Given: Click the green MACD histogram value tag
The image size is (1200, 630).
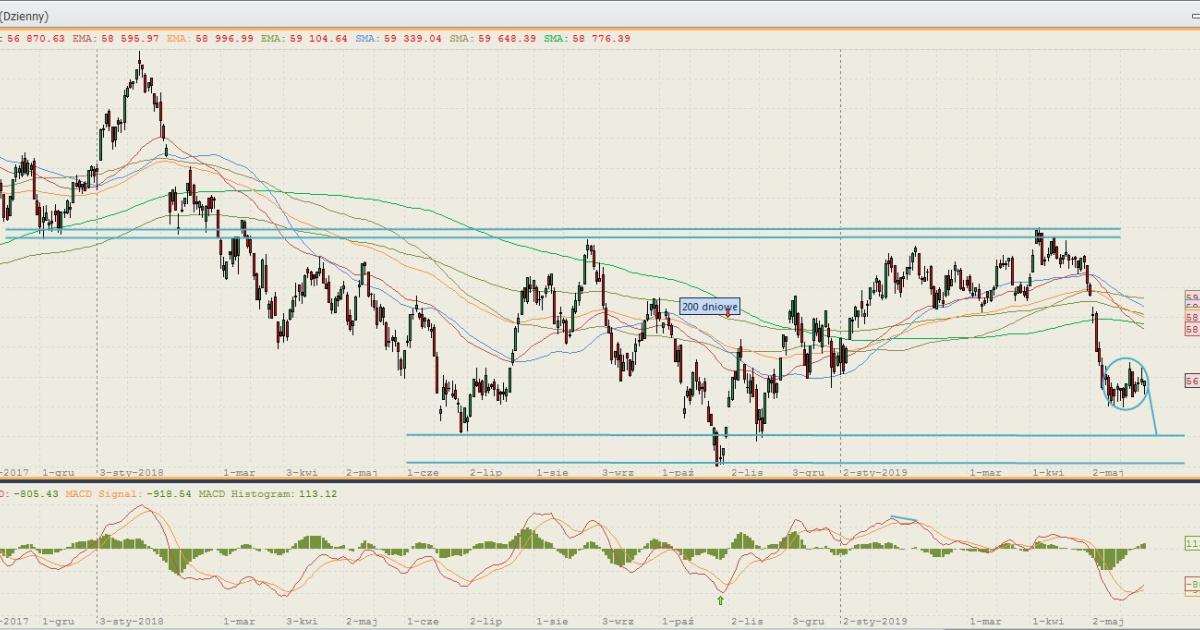Looking at the screenshot, I should point(1192,544).
